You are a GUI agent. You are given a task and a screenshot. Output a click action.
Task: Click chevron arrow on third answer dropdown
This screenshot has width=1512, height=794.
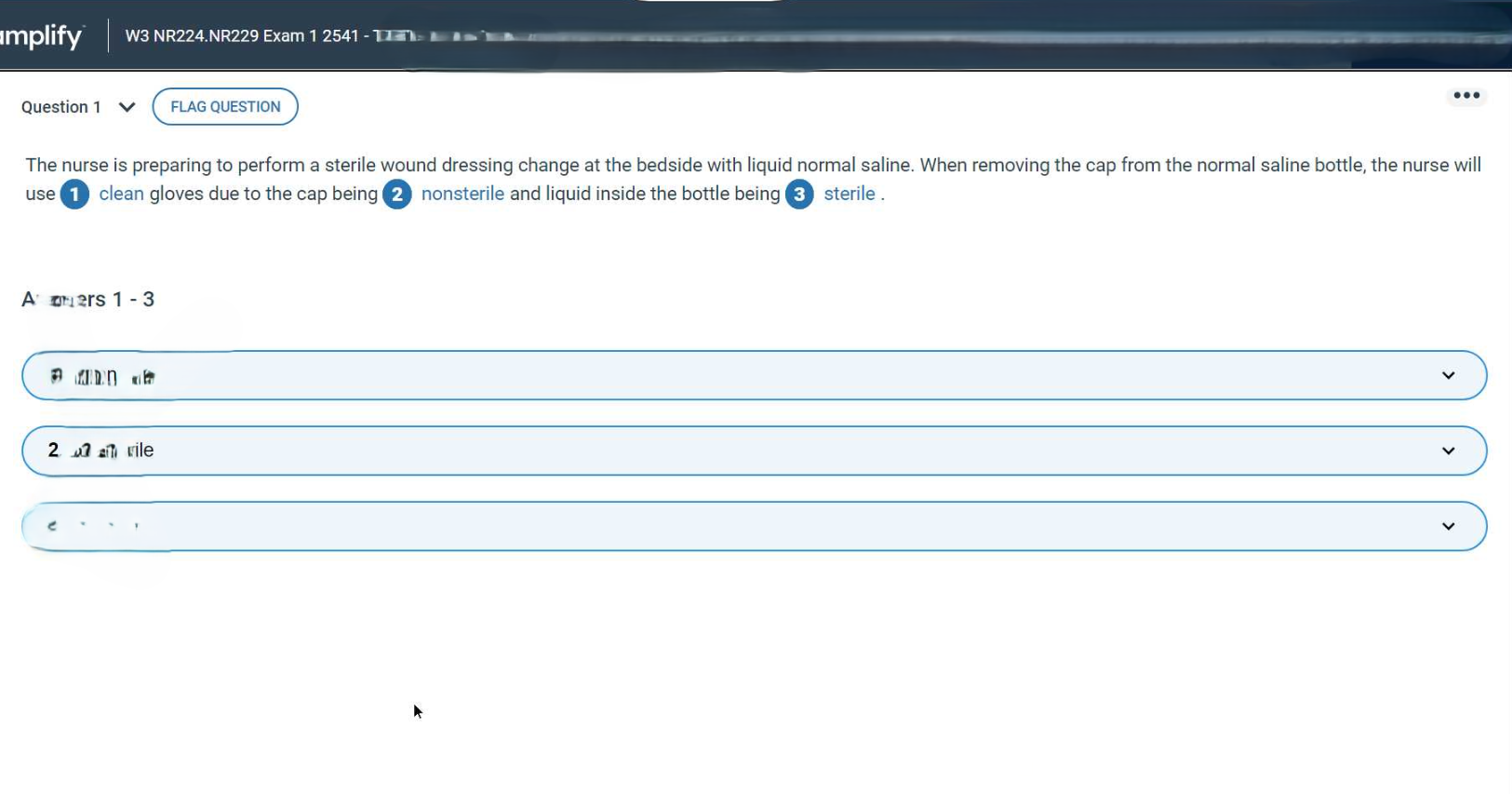1448,527
